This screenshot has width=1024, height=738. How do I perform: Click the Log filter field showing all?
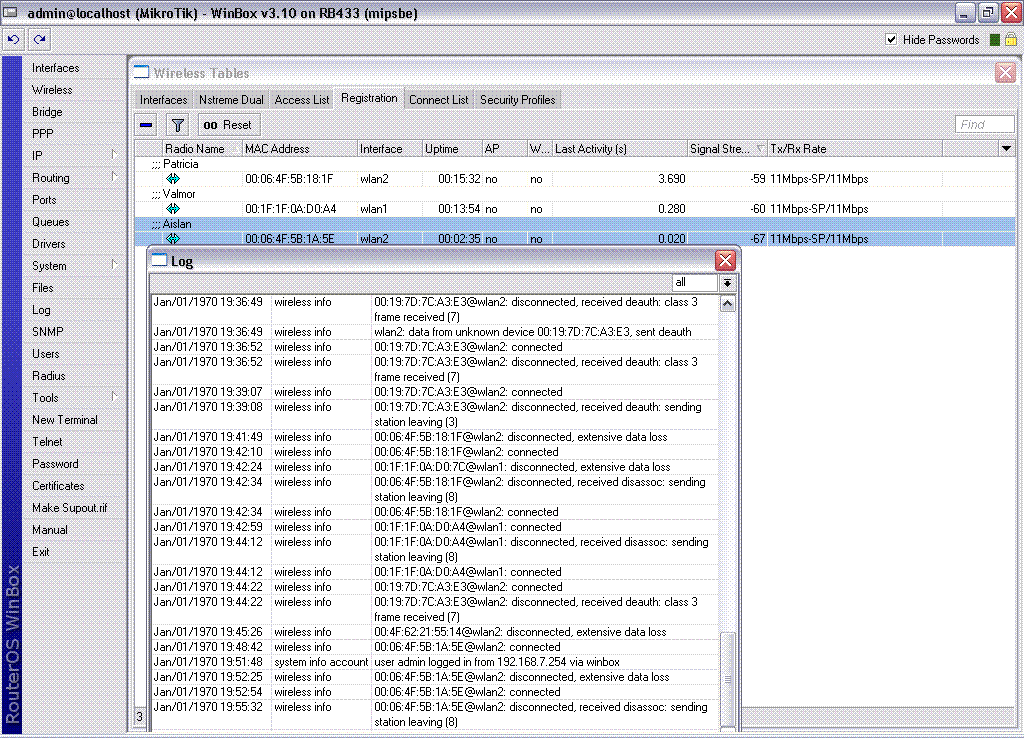695,283
